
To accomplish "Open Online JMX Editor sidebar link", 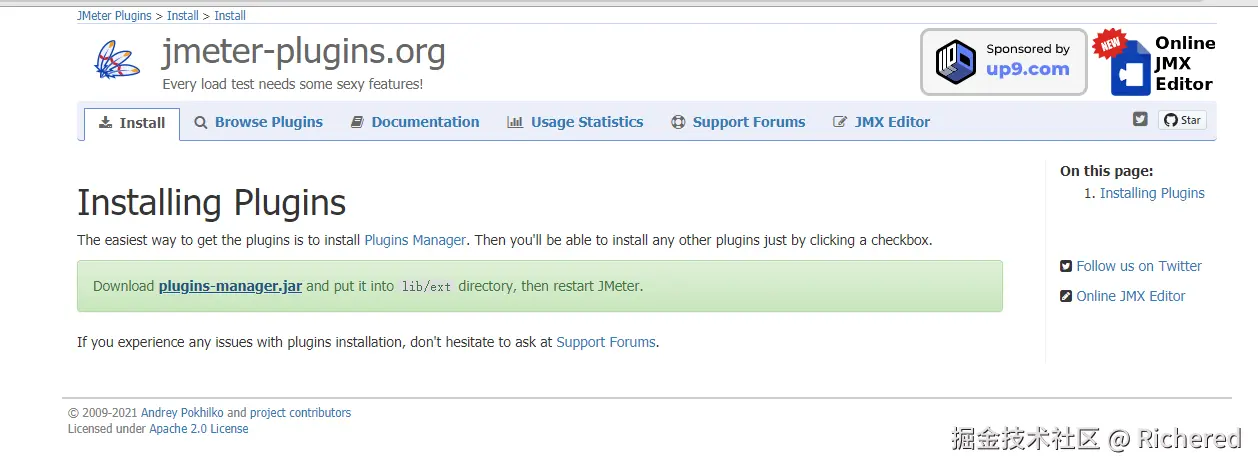I will (1131, 296).
